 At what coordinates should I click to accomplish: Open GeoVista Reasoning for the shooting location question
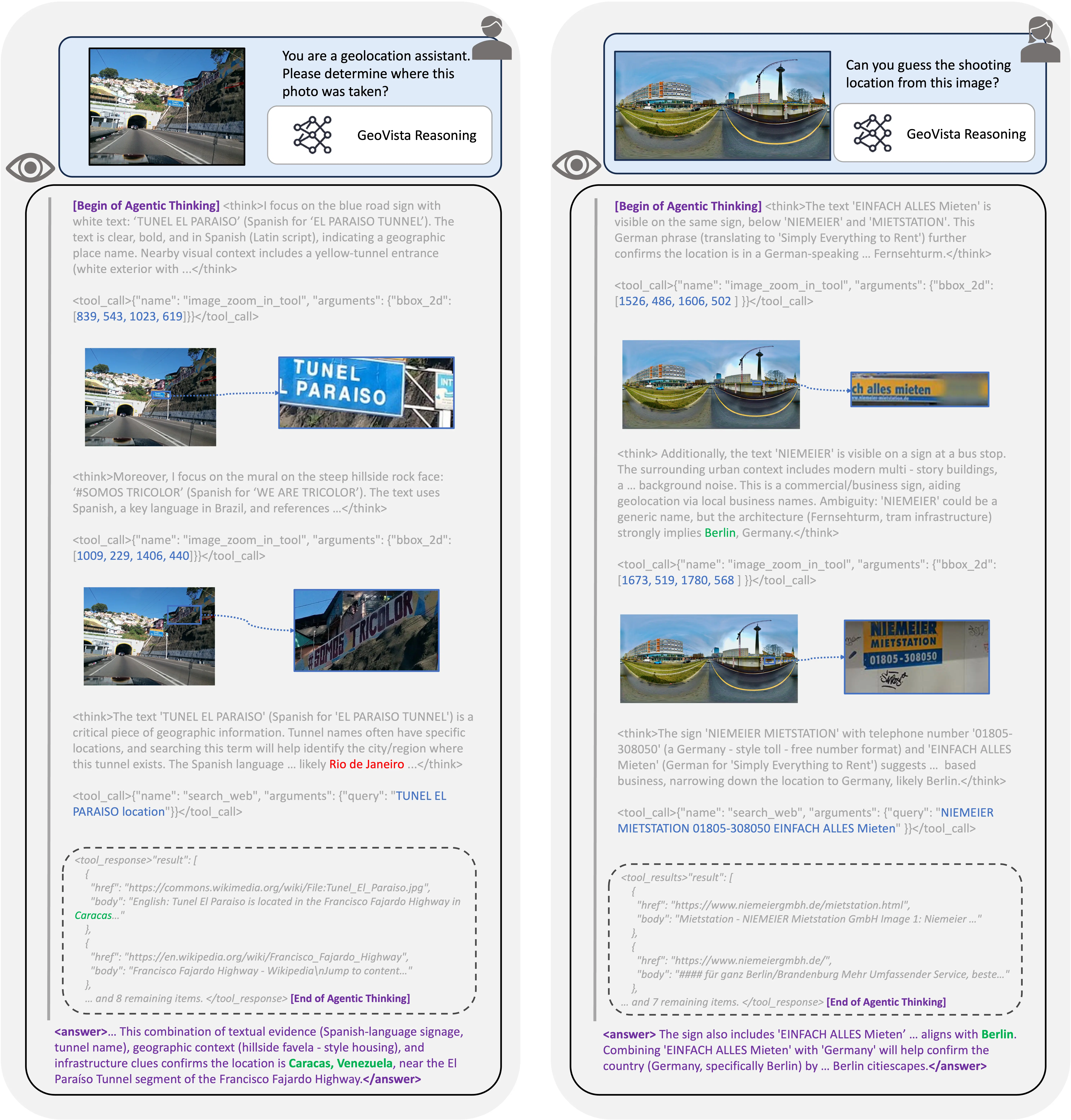934,133
